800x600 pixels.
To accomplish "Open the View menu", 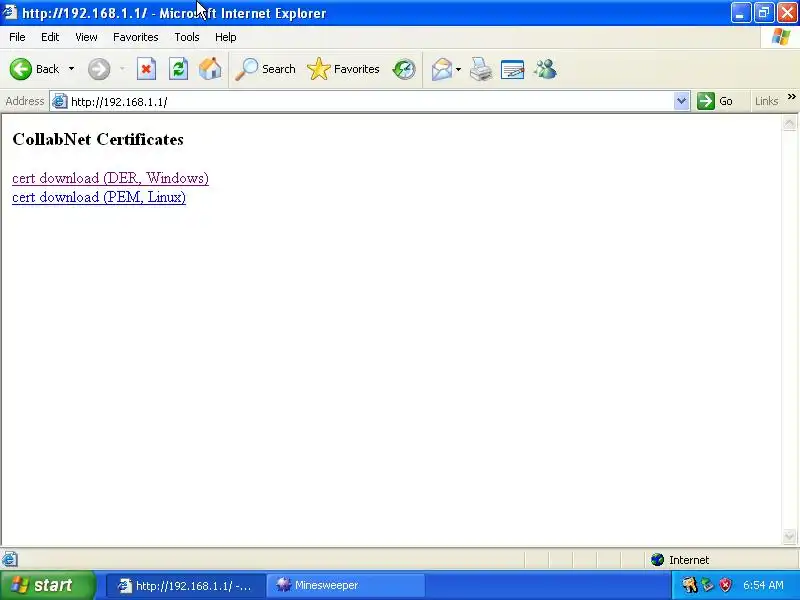I will point(86,37).
